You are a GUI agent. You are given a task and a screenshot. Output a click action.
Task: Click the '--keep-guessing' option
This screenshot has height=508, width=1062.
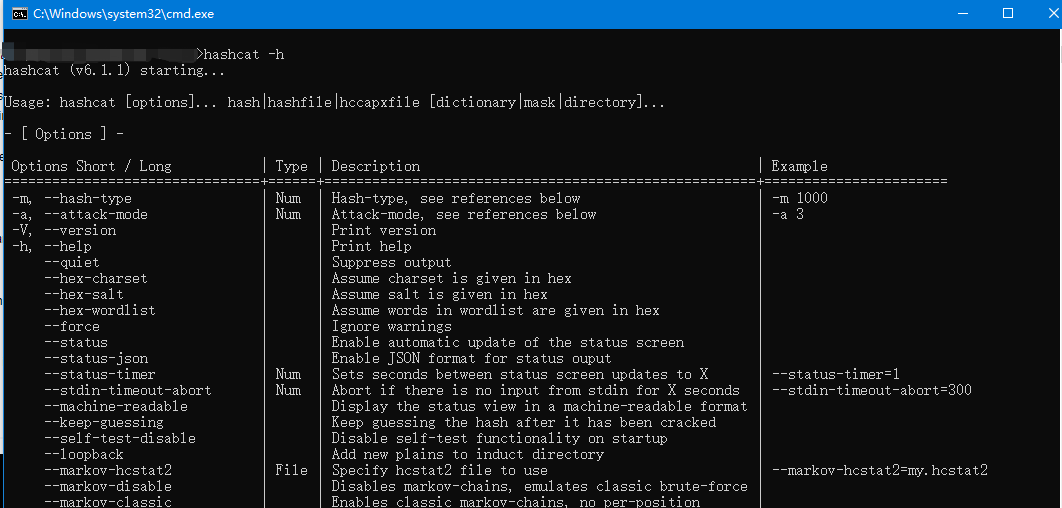104,423
